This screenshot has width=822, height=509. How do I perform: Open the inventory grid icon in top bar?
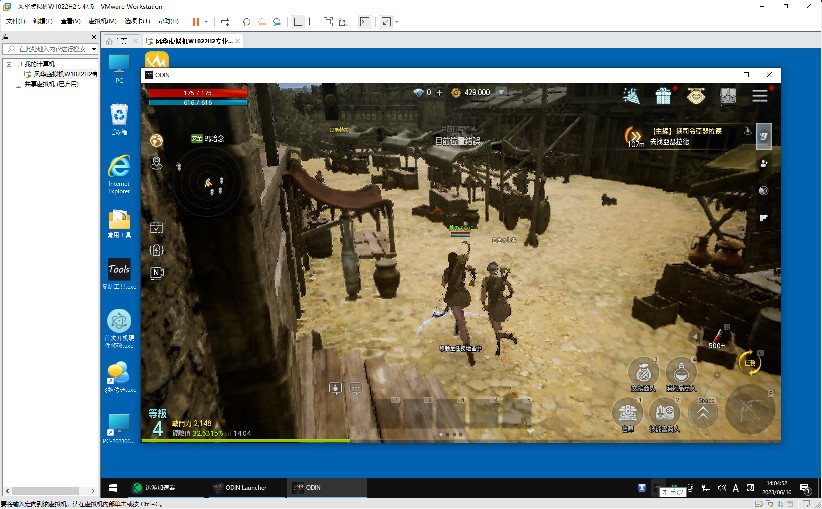click(728, 95)
